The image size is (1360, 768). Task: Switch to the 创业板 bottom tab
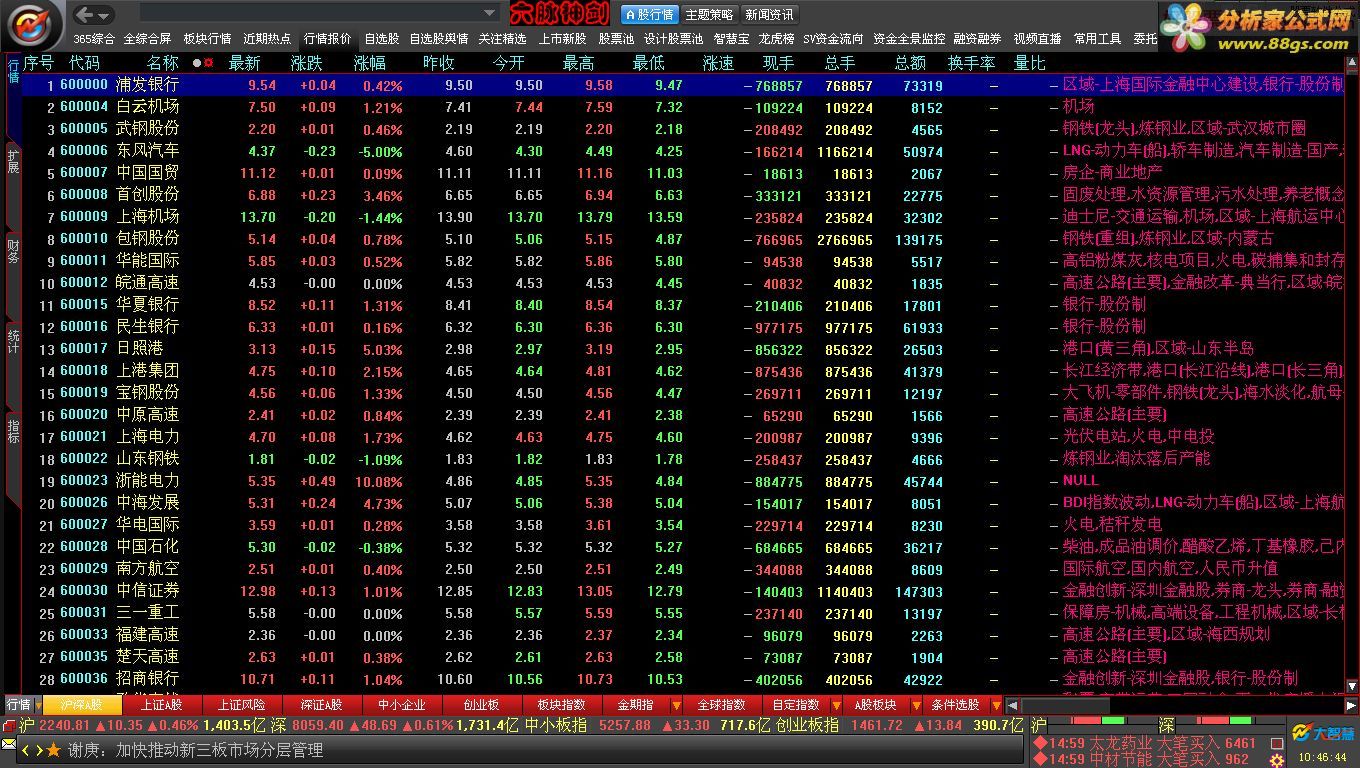point(481,705)
